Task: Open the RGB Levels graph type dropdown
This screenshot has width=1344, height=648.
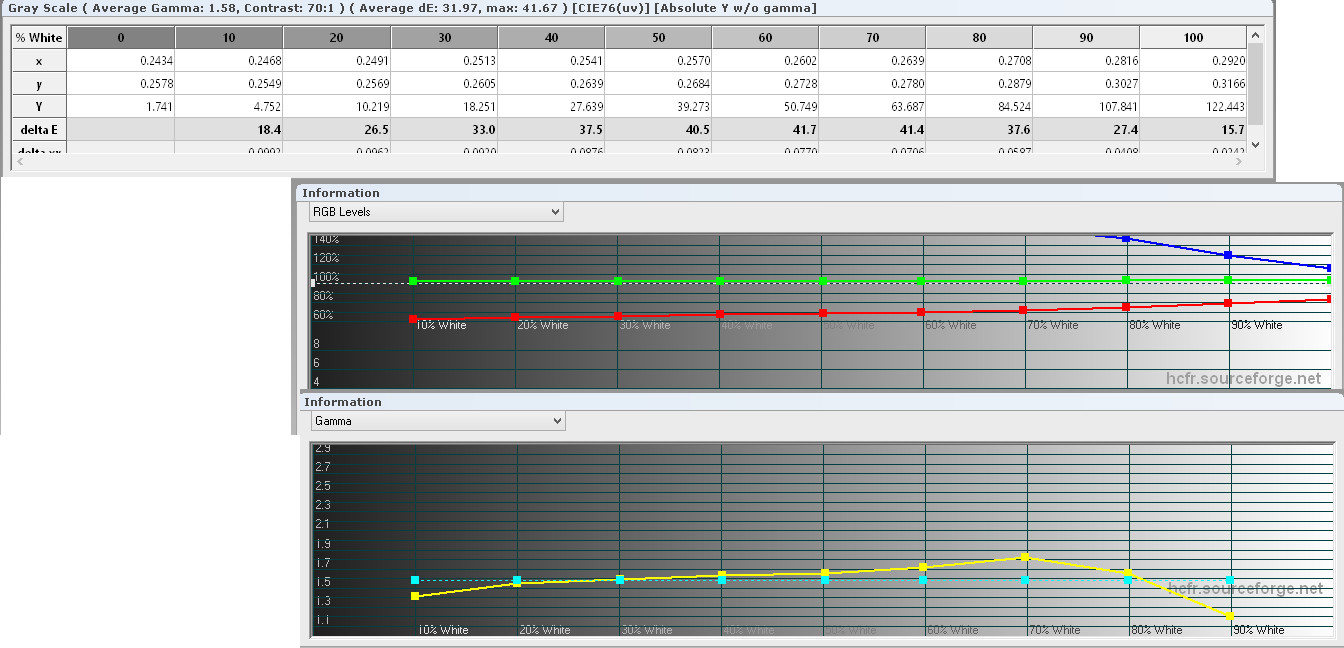Action: coord(436,212)
